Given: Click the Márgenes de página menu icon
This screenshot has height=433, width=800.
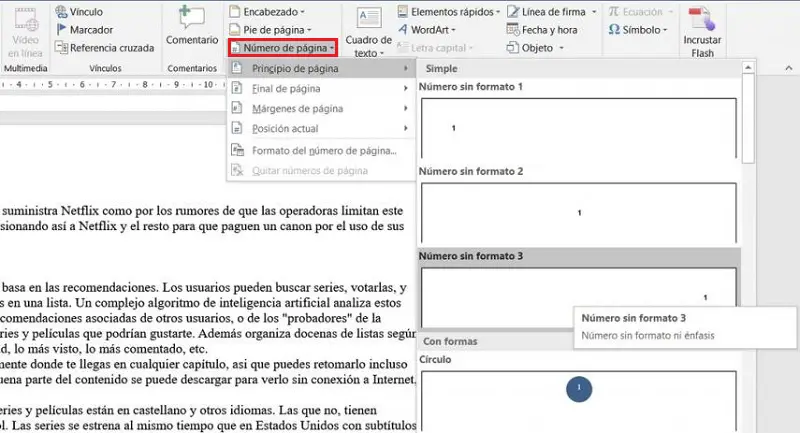Looking at the screenshot, I should (x=237, y=108).
